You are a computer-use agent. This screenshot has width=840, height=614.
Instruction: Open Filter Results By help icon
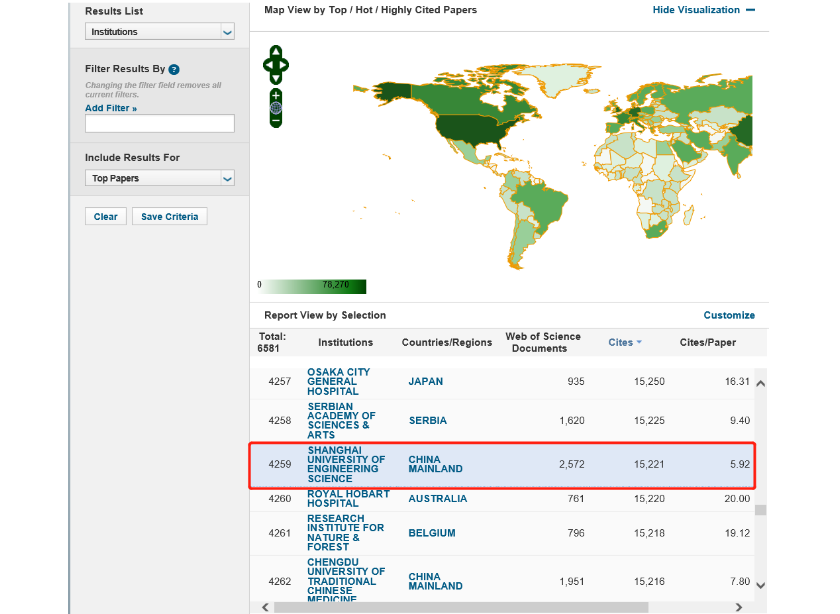click(x=174, y=70)
